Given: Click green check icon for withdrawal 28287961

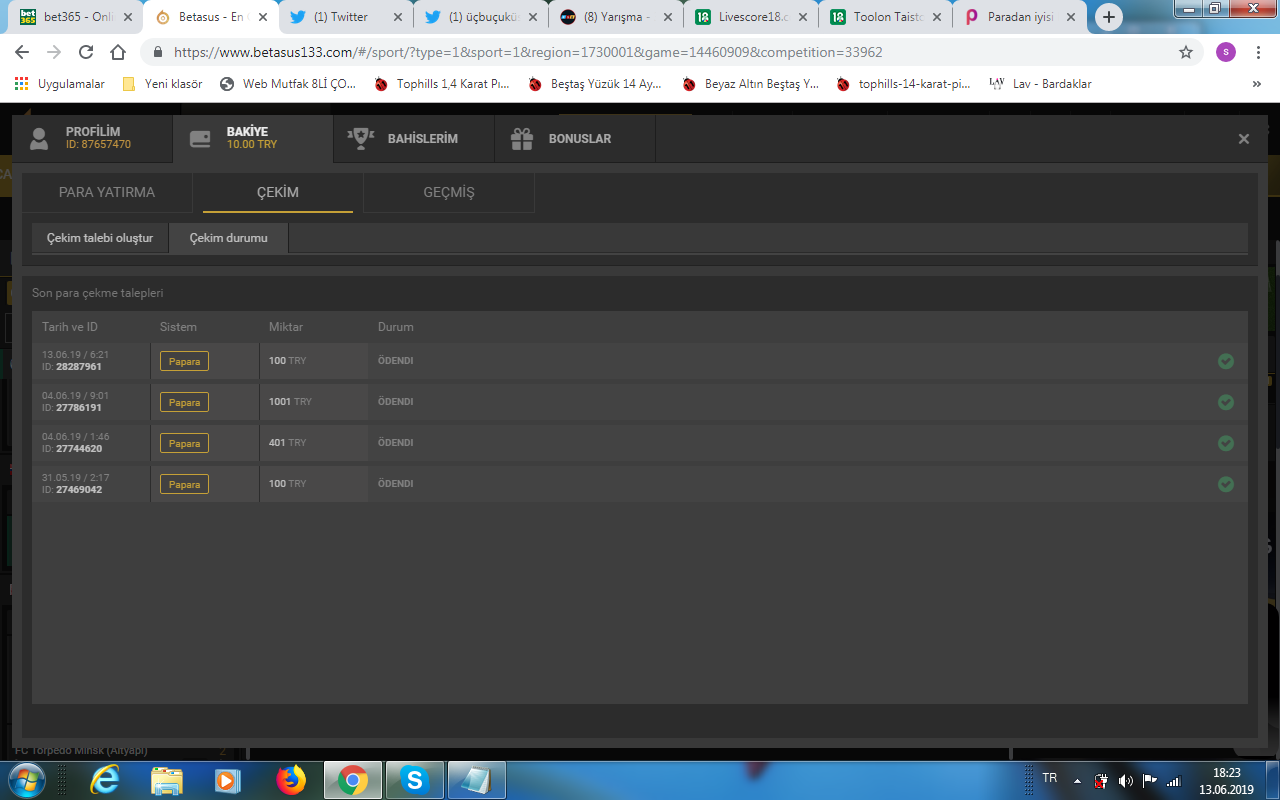Looking at the screenshot, I should 1225,361.
